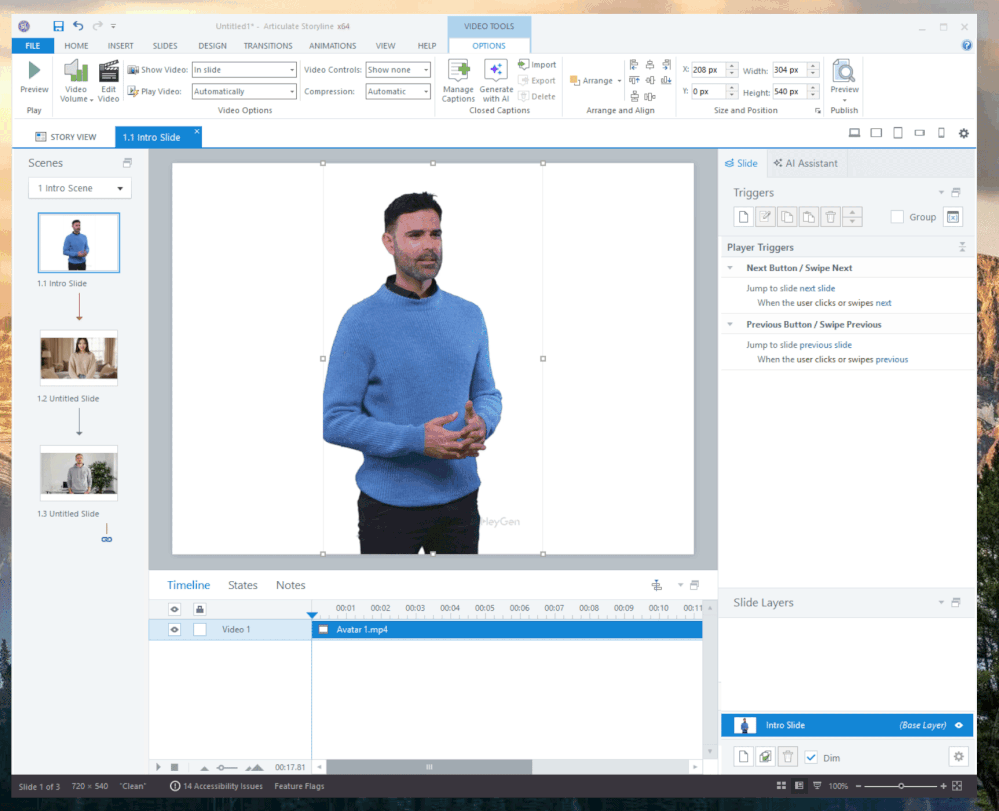Save the project with the disk icon
The image size is (999, 811).
(x=58, y=26)
